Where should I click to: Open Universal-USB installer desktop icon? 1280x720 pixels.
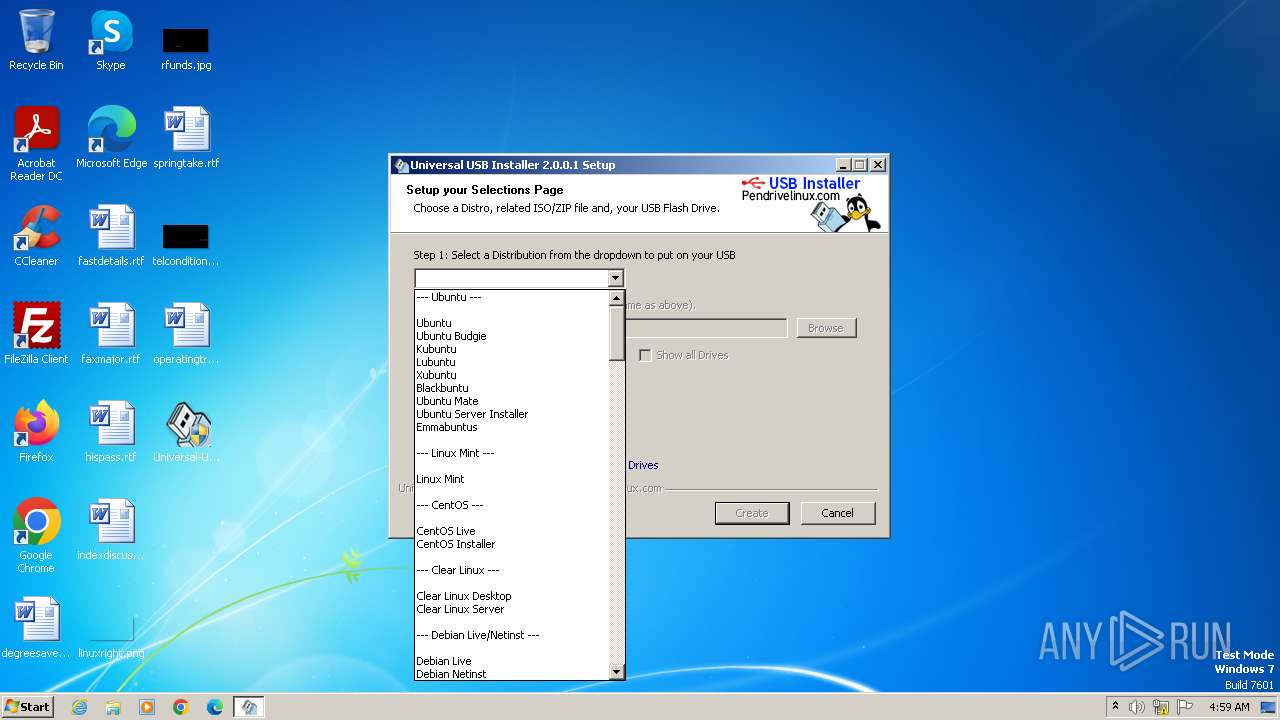[186, 432]
